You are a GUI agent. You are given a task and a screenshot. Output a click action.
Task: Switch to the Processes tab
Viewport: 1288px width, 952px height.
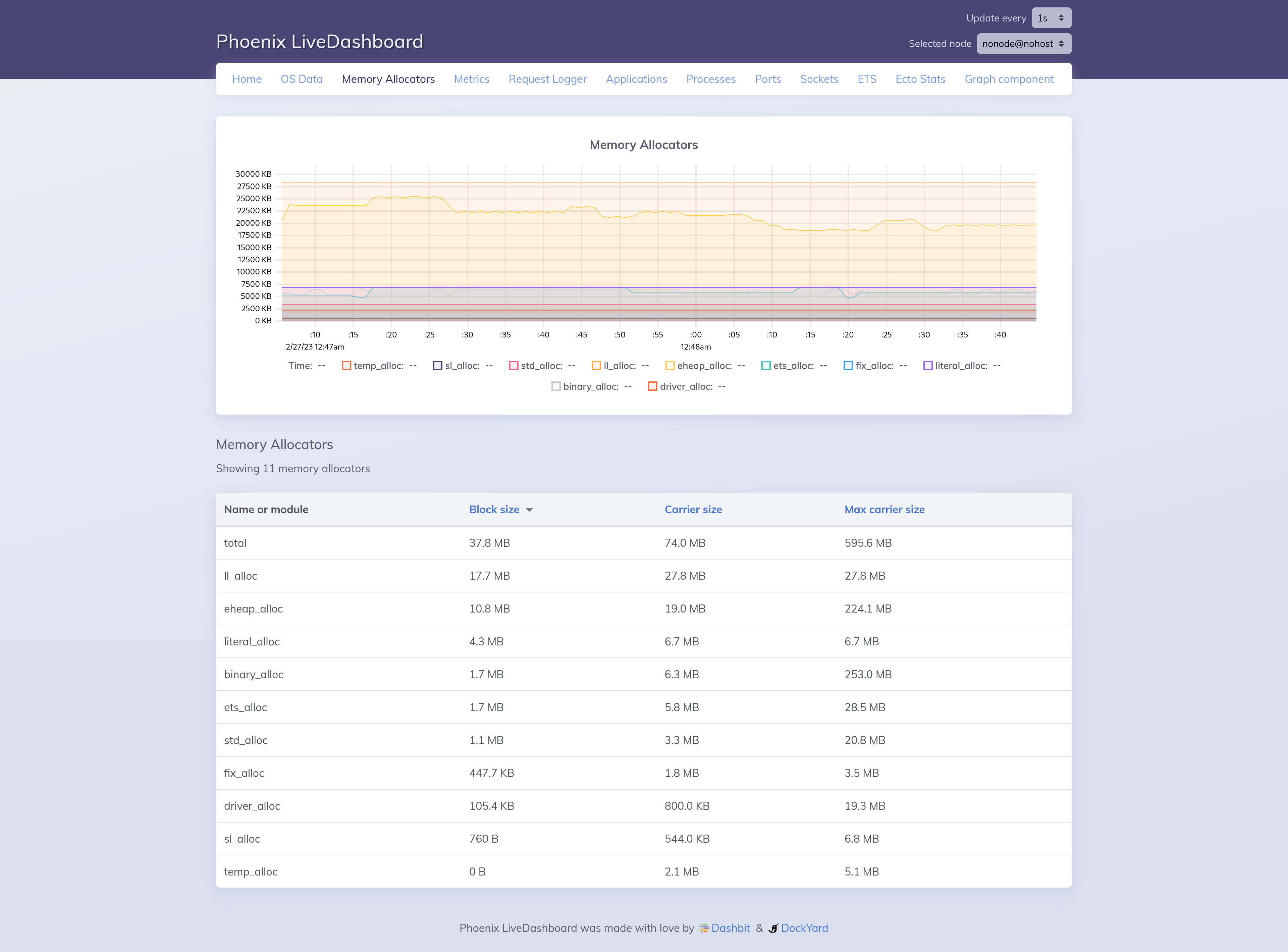(710, 79)
